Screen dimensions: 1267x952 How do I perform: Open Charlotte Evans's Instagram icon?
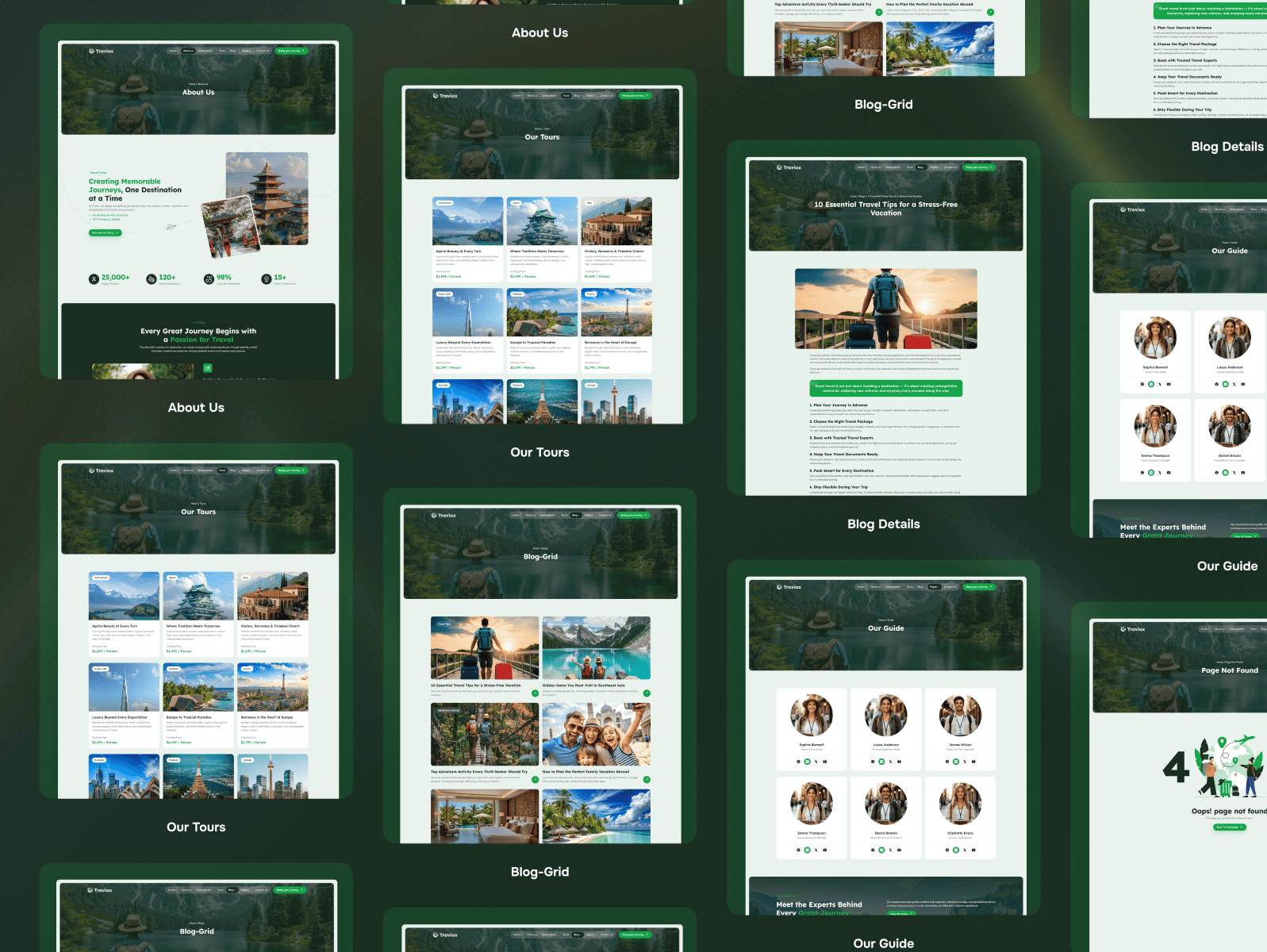click(x=956, y=850)
